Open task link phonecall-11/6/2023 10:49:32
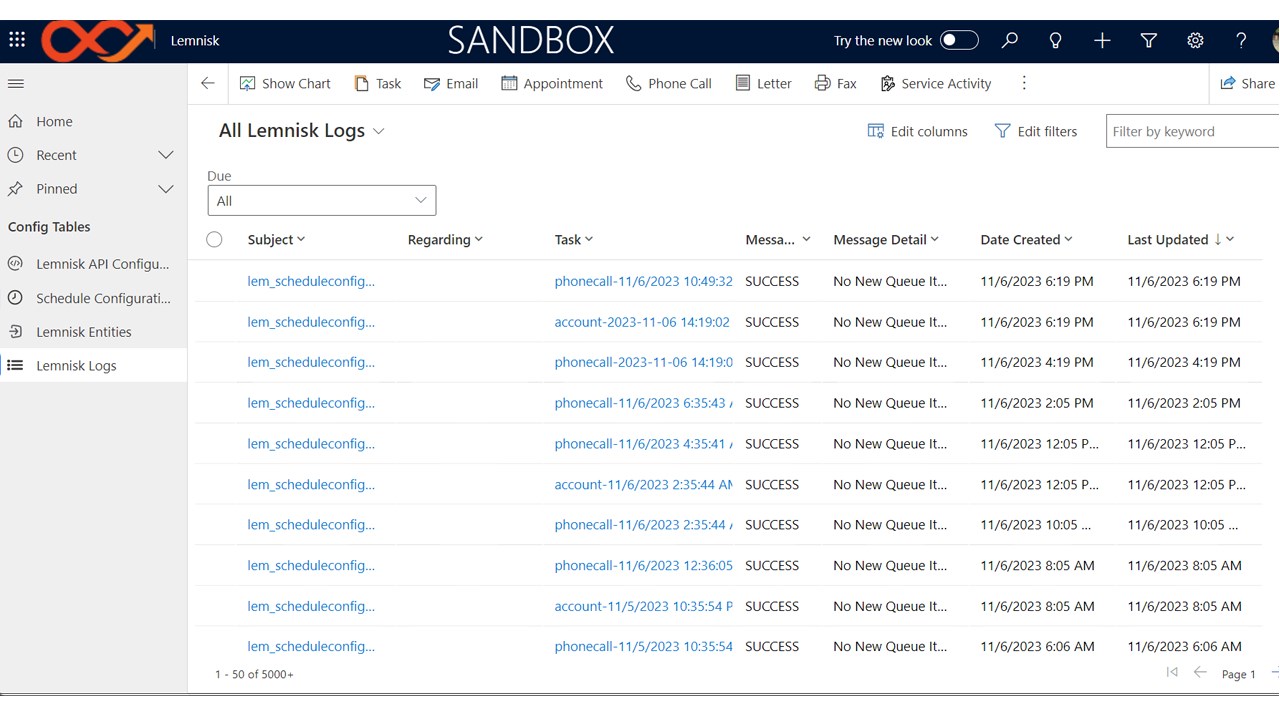This screenshot has height=720, width=1280. [x=644, y=281]
